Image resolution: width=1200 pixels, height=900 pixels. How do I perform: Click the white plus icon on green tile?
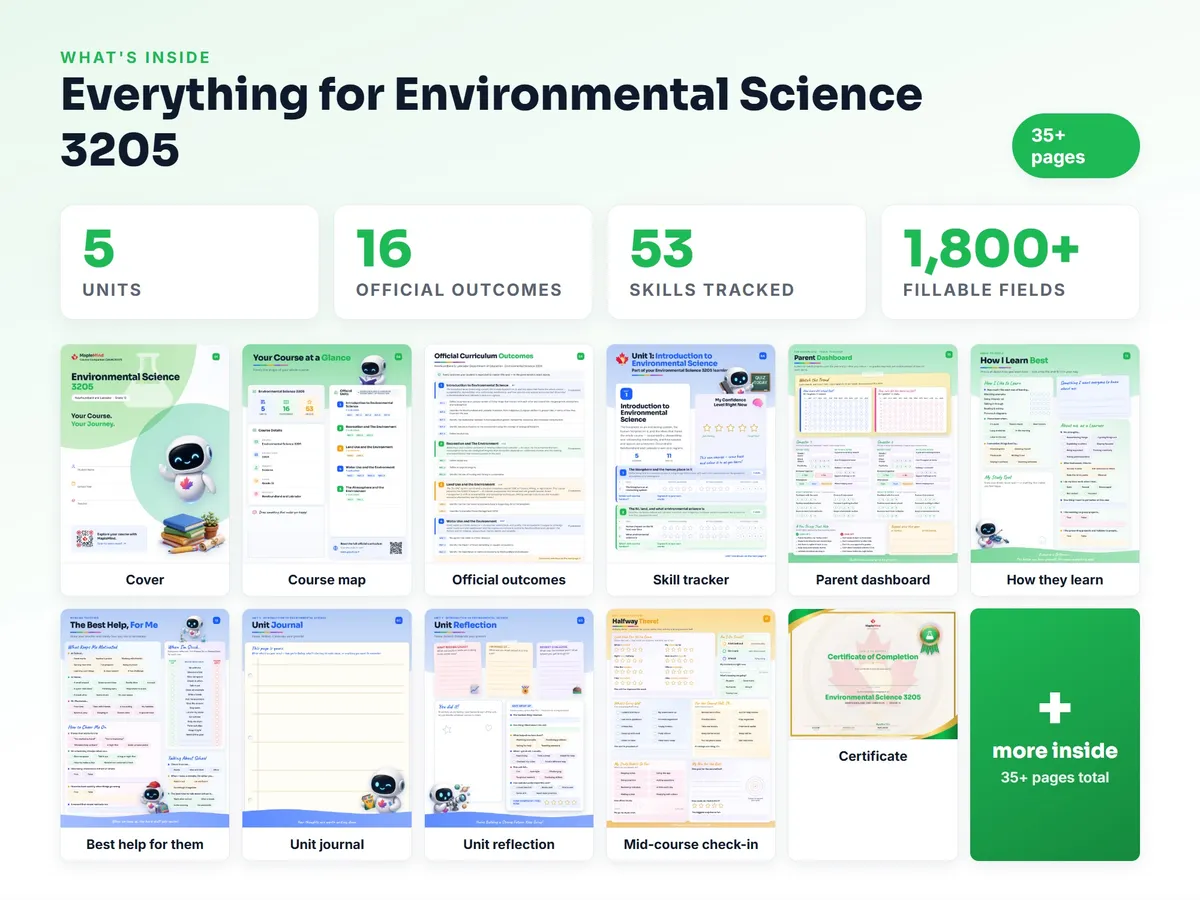[x=1055, y=709]
